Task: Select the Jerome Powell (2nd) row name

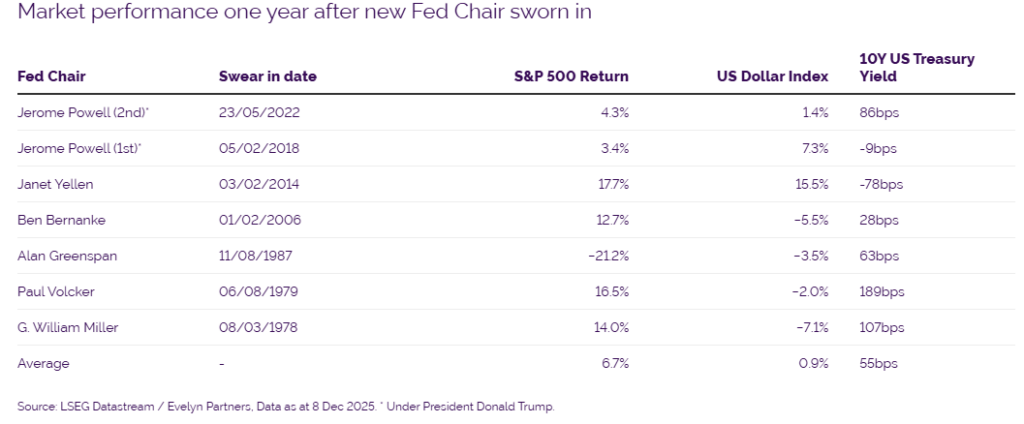Action: click(x=84, y=113)
